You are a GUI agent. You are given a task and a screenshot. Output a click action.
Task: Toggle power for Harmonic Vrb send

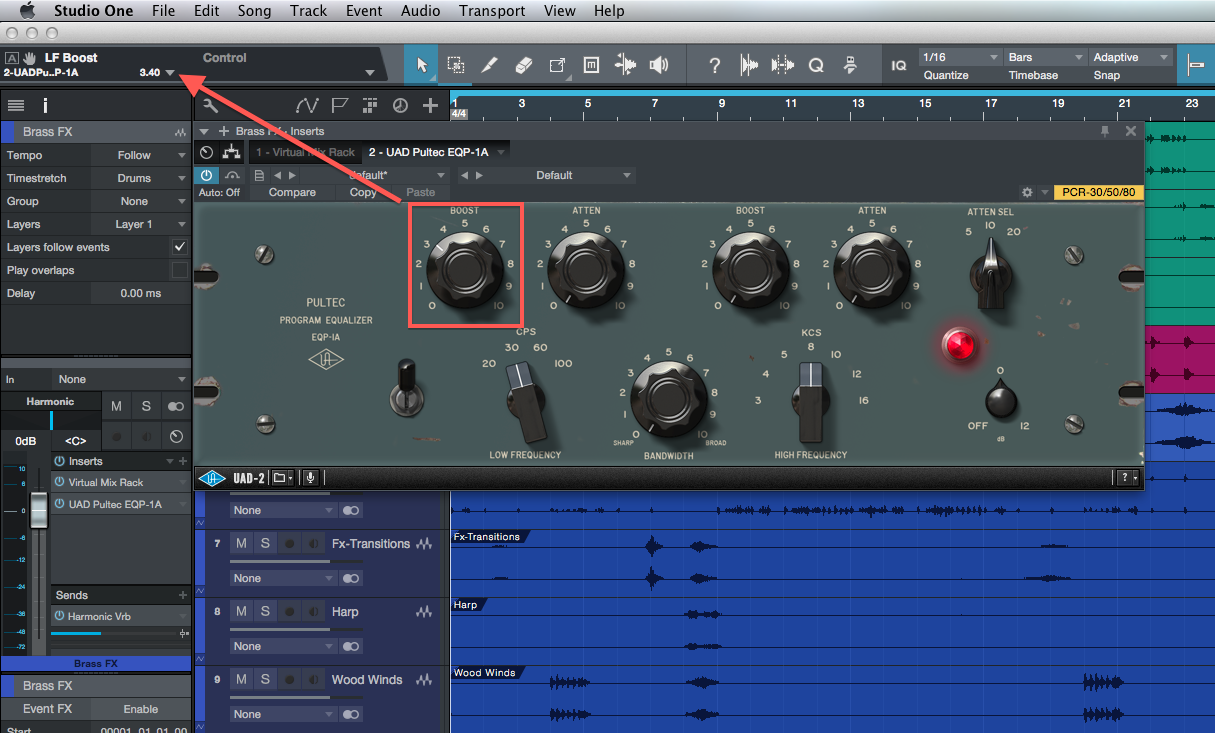click(x=60, y=616)
